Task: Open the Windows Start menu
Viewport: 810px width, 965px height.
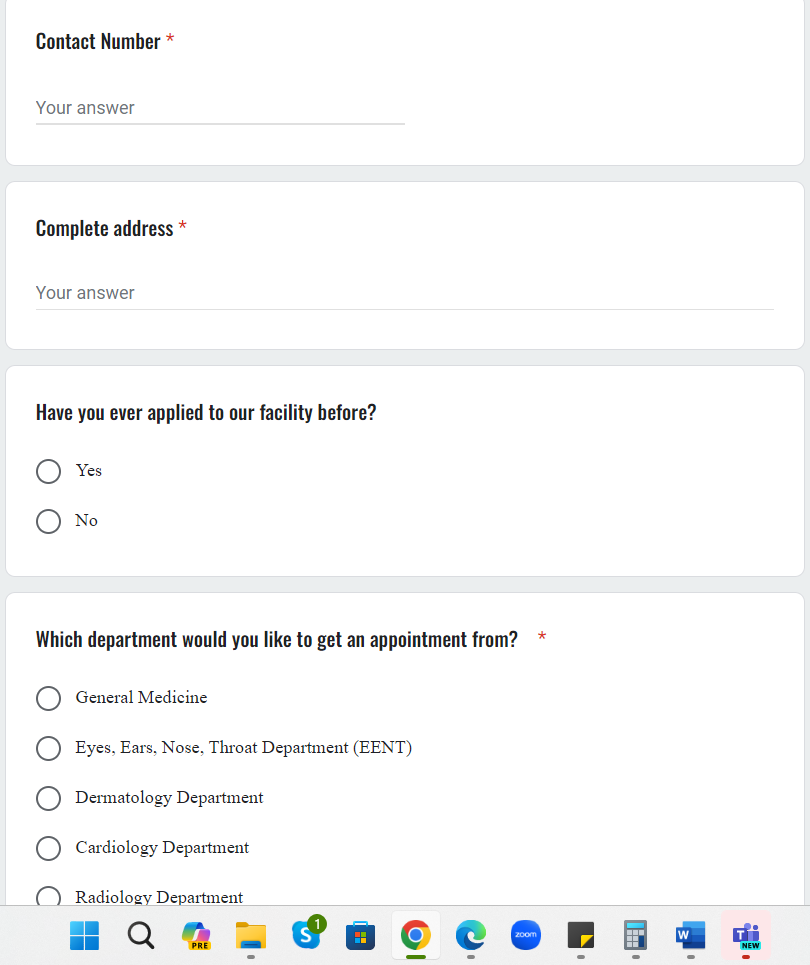Action: click(x=85, y=936)
